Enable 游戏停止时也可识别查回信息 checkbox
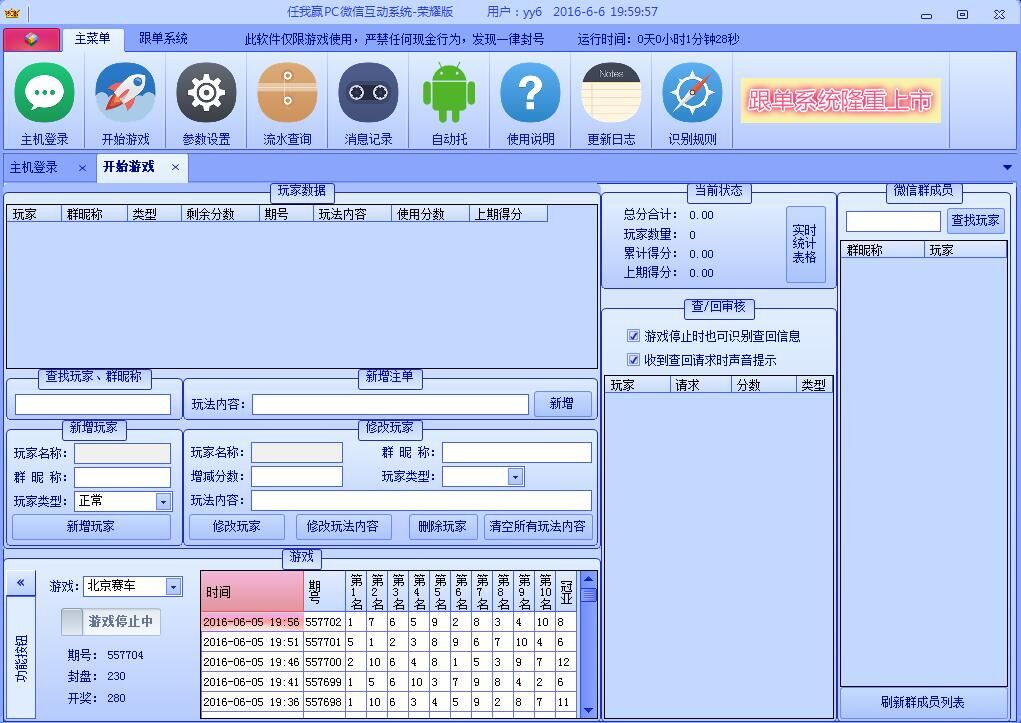Image resolution: width=1021 pixels, height=723 pixels. click(634, 336)
